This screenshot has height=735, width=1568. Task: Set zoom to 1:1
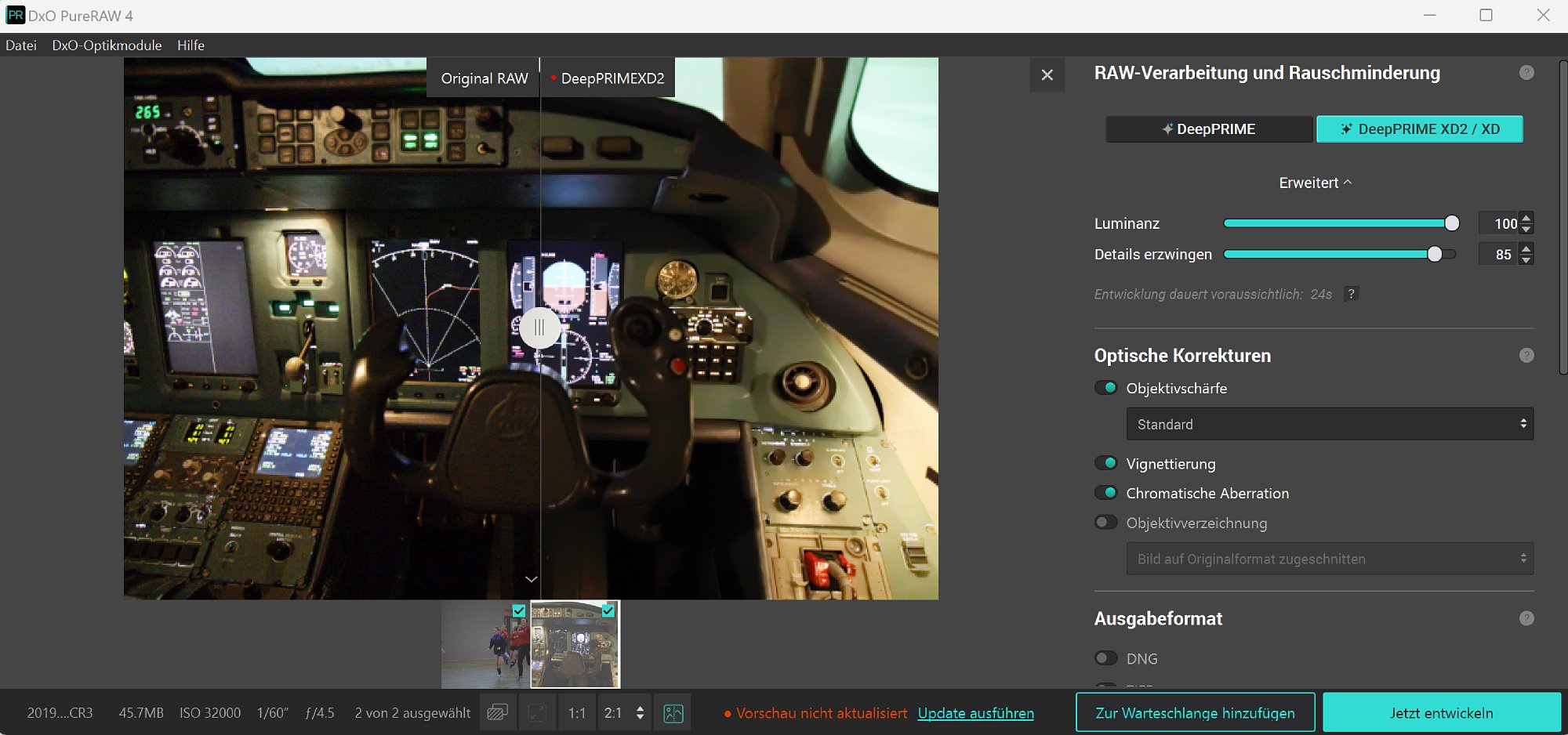(x=576, y=713)
